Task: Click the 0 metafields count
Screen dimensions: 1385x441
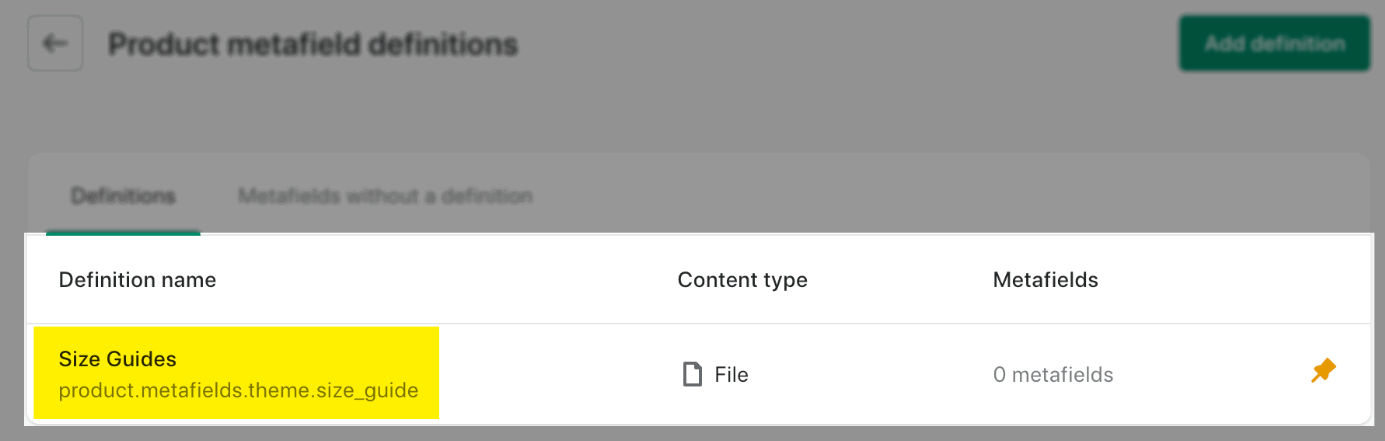Action: (x=1053, y=375)
